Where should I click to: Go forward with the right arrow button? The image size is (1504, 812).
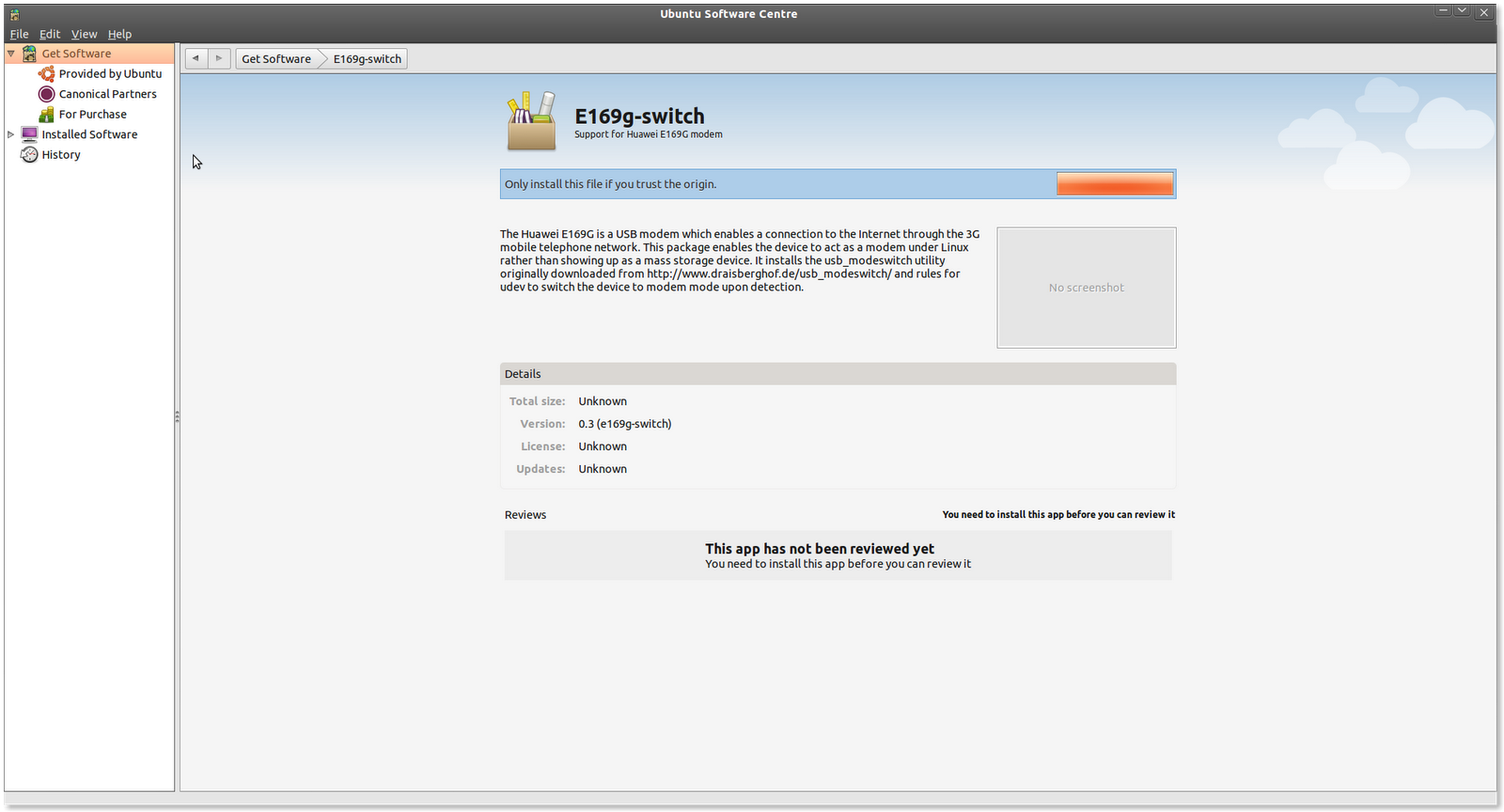(x=218, y=58)
